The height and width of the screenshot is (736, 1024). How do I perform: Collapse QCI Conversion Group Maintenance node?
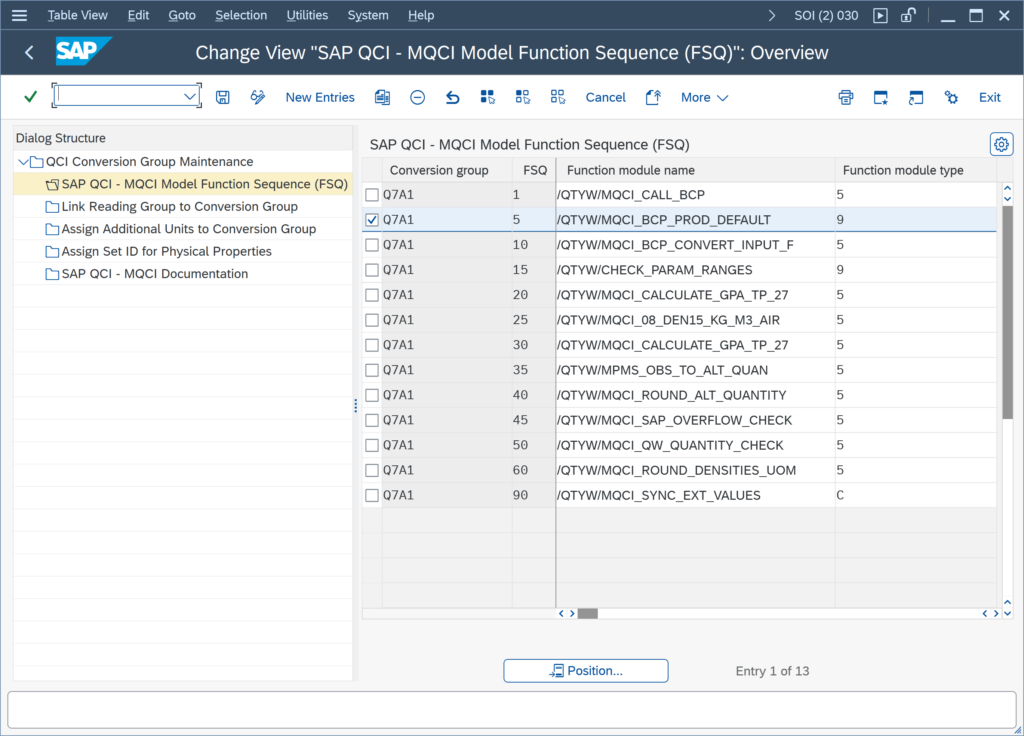(x=23, y=161)
